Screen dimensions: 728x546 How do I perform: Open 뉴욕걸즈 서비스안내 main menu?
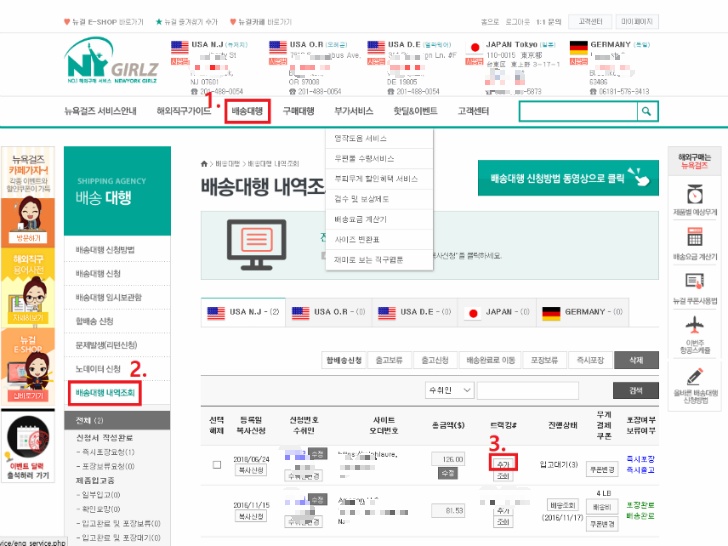point(100,111)
